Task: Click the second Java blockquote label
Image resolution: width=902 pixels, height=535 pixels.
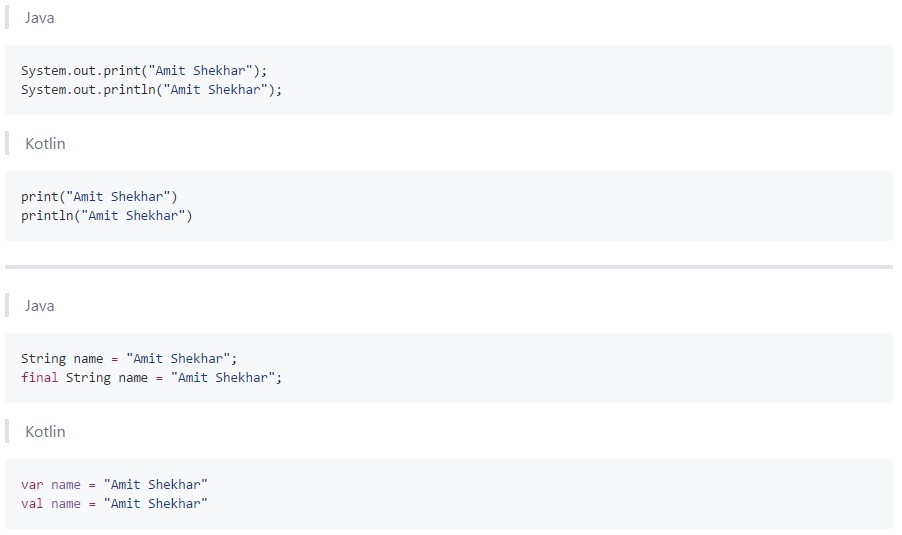Action: (x=39, y=305)
